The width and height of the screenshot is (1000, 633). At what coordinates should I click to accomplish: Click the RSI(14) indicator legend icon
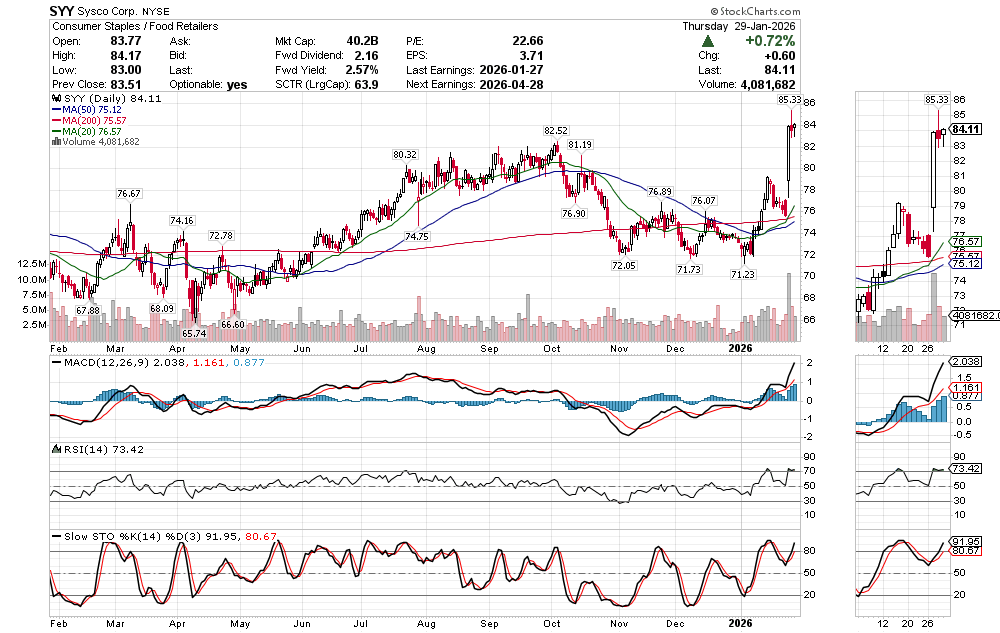[x=55, y=449]
